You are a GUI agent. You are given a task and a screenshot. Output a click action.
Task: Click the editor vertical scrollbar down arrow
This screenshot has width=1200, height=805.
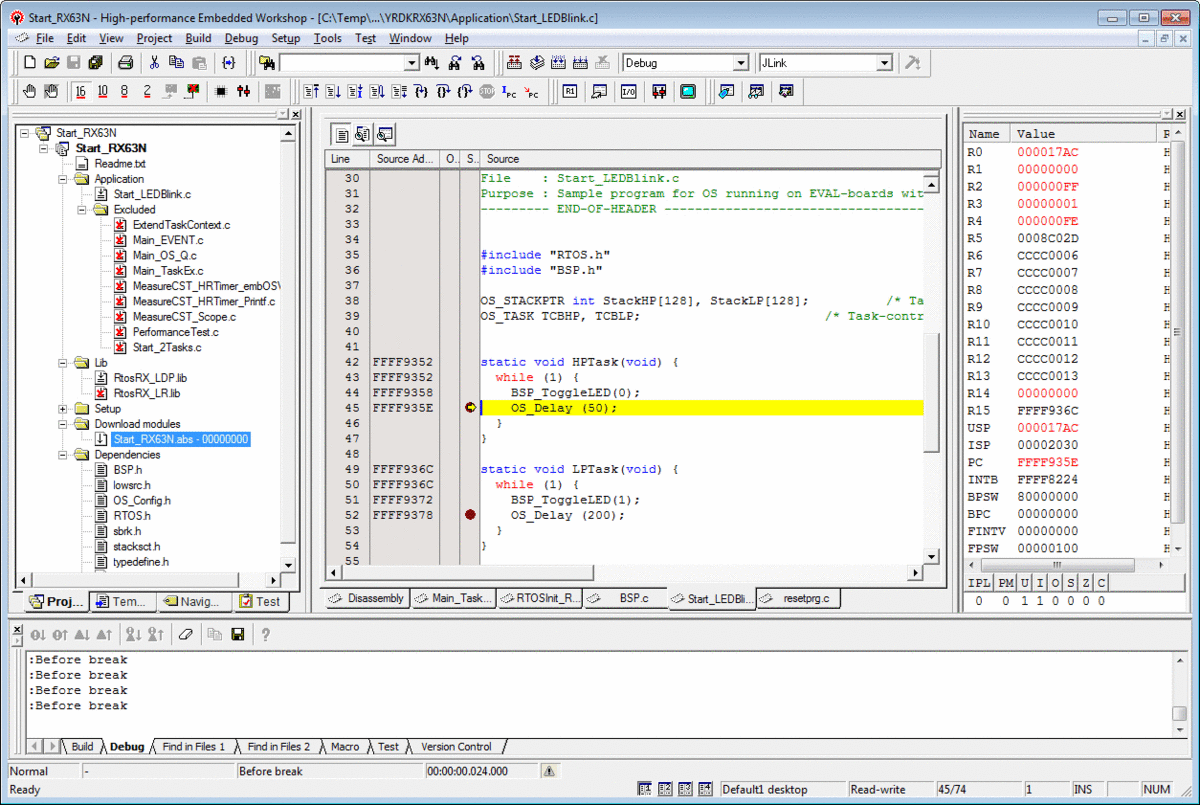click(931, 557)
